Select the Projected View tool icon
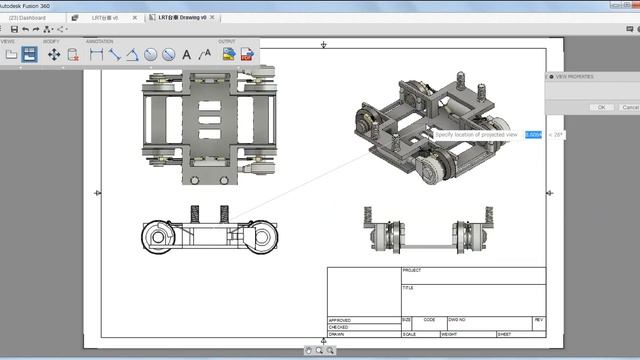The width and height of the screenshot is (640, 360). pyautogui.click(x=29, y=54)
